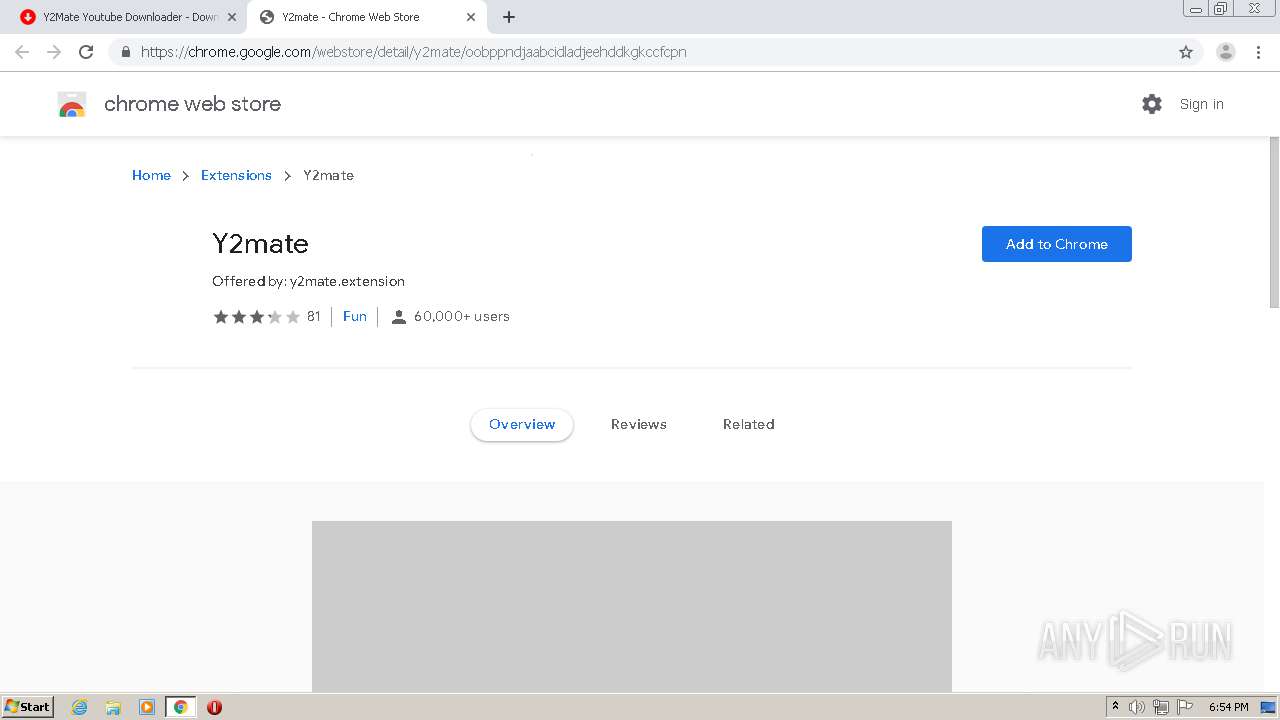Switch to the Overview tab
This screenshot has height=720, width=1280.
pos(522,424)
